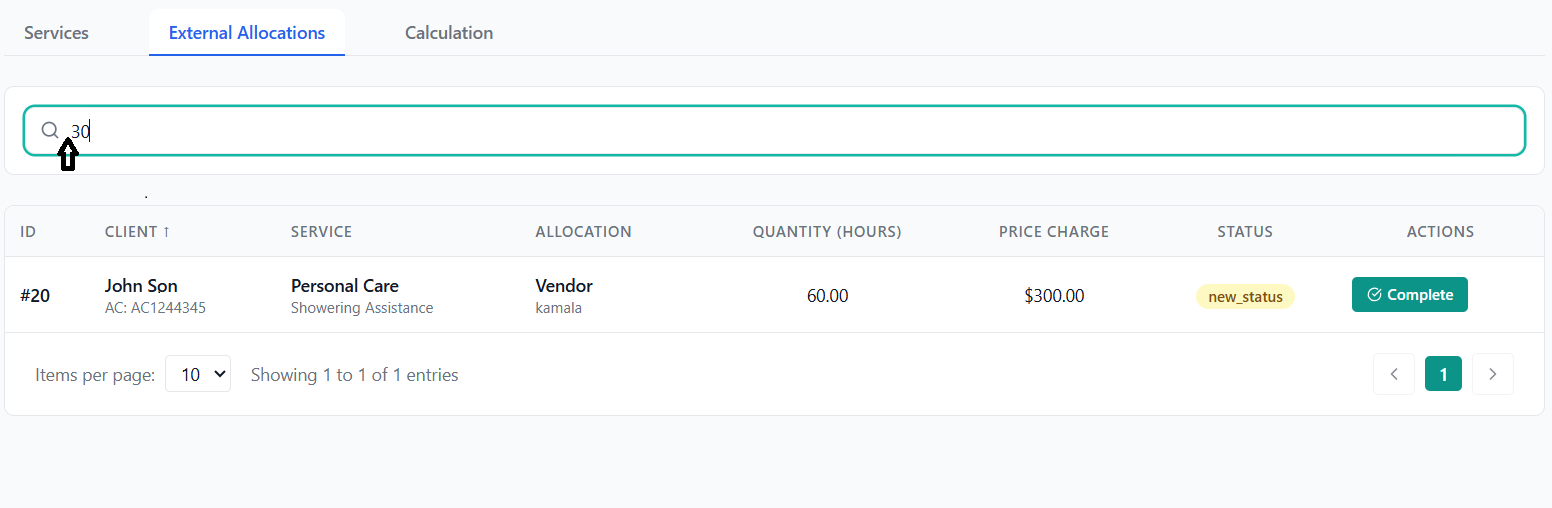This screenshot has width=1552, height=508.
Task: Sort by the Service column header
Action: point(321,232)
